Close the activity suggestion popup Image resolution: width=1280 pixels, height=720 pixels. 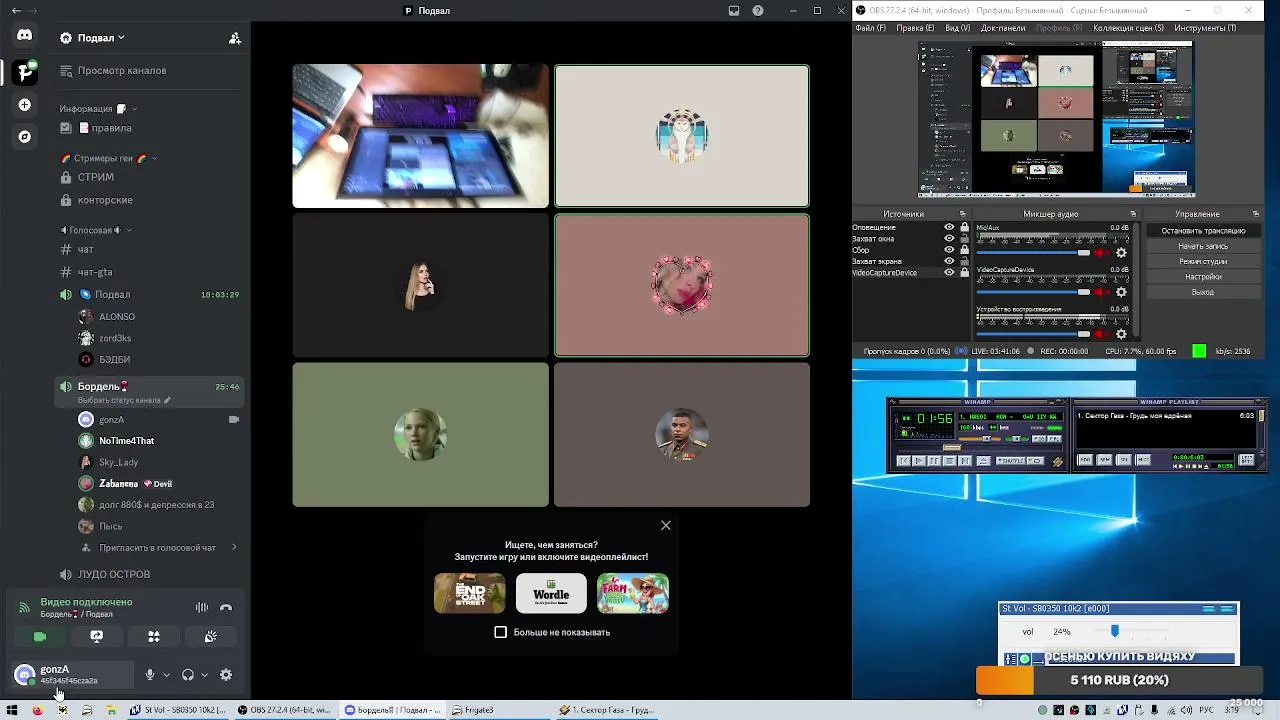[x=666, y=525]
